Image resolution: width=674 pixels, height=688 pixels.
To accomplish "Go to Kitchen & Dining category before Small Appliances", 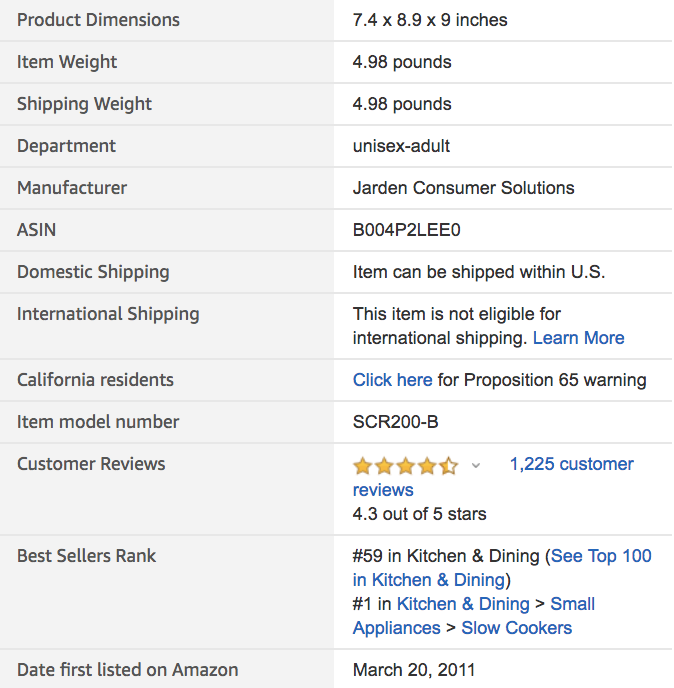I will point(463,604).
